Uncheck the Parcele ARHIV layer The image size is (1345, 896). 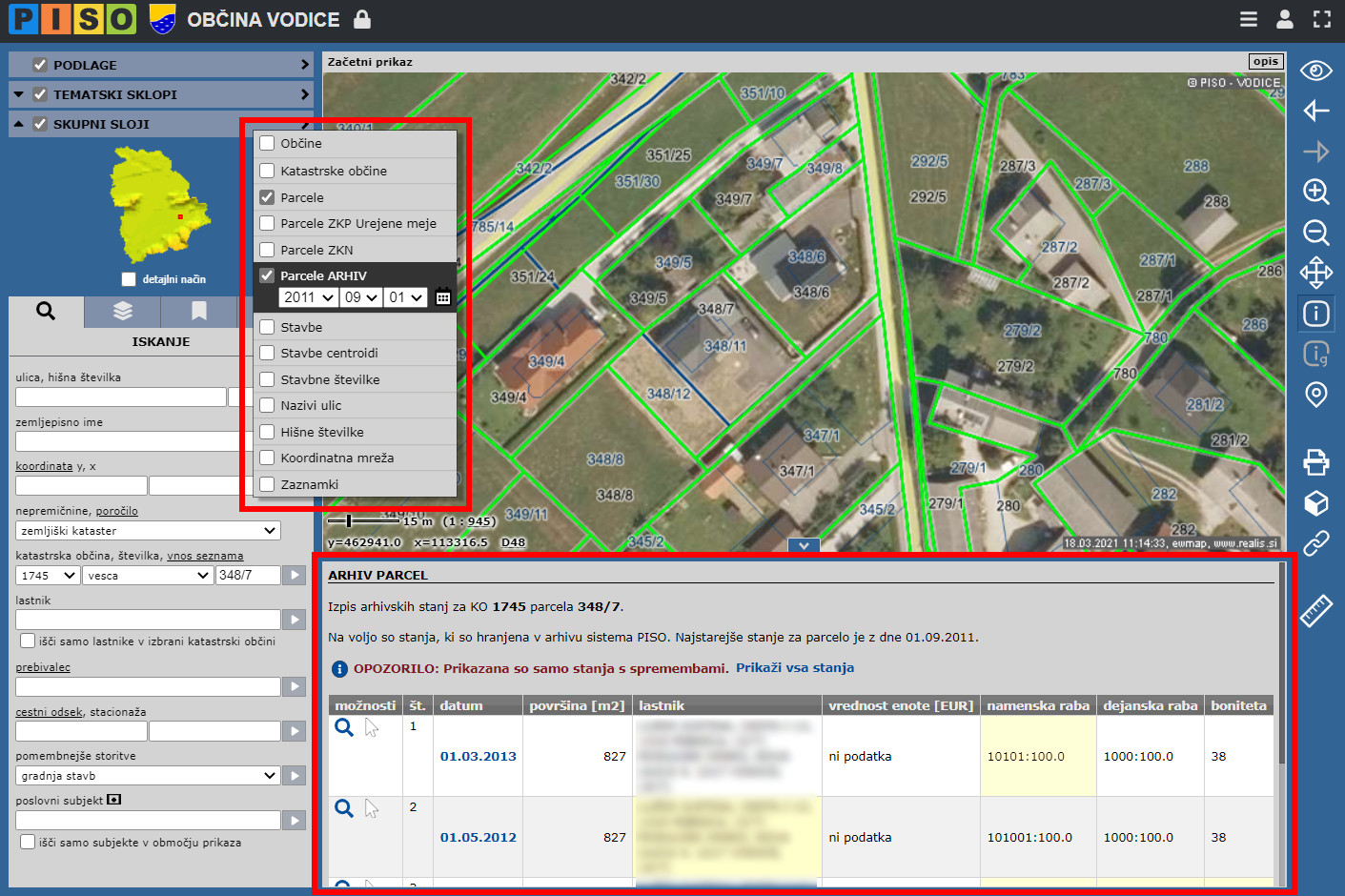268,275
